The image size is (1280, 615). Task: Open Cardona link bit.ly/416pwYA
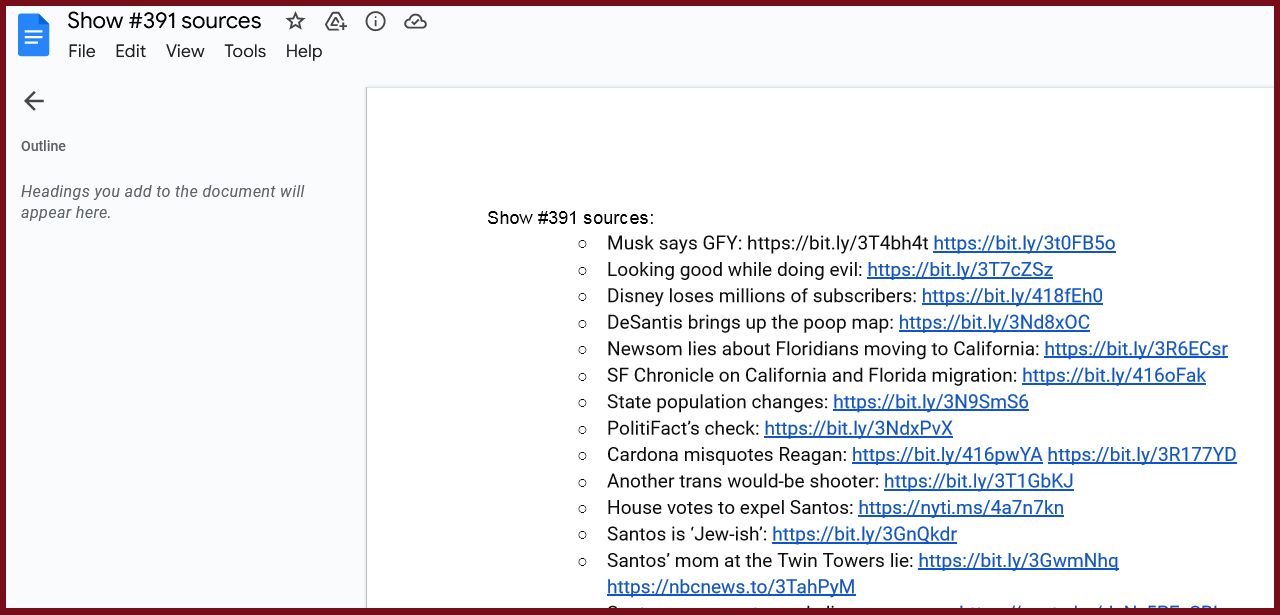[x=947, y=455]
